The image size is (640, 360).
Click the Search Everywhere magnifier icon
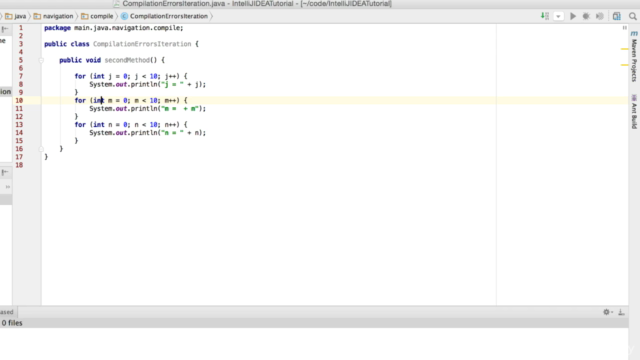633,16
